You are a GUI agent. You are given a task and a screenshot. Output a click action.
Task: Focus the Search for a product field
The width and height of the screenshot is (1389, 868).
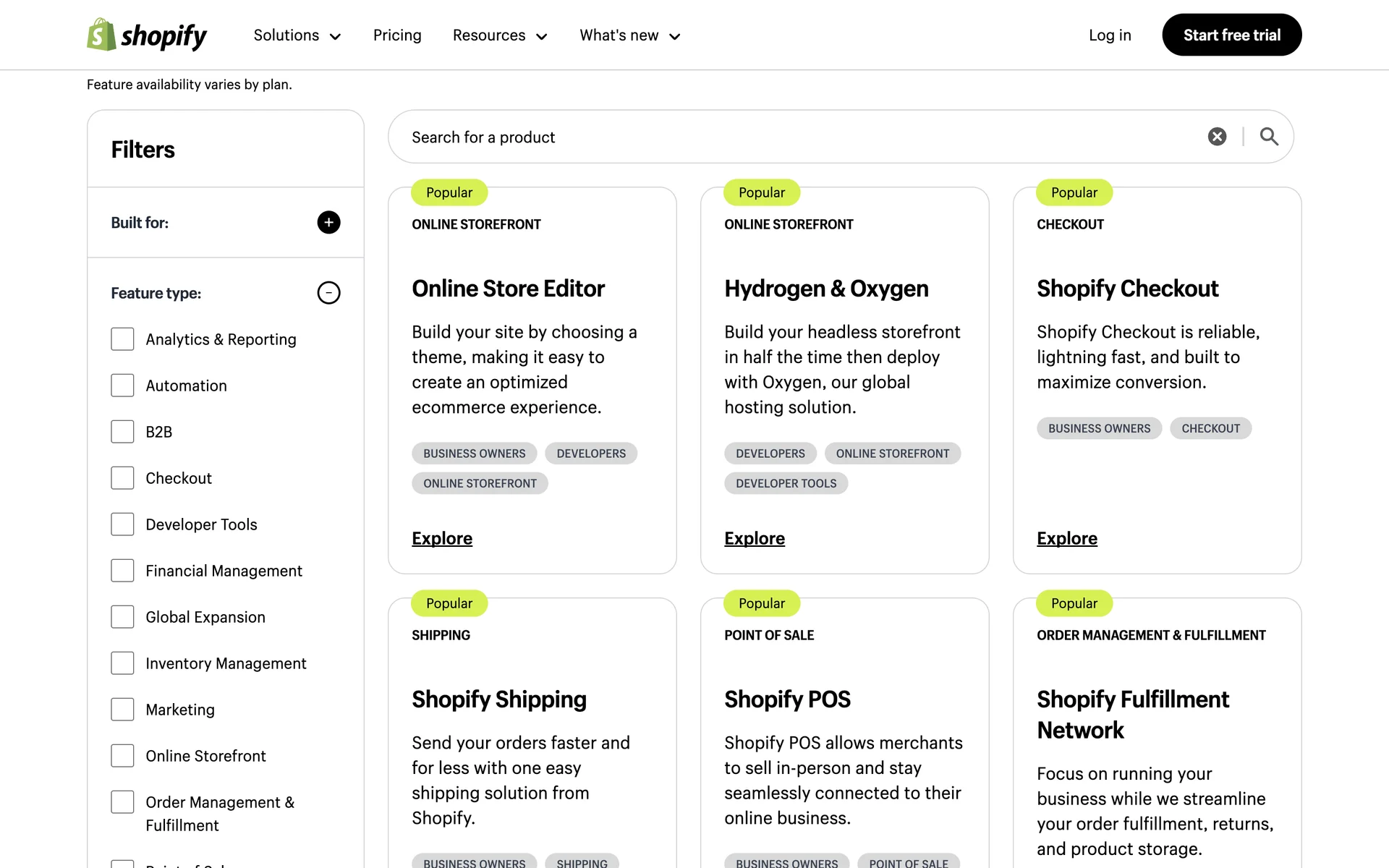(x=796, y=137)
